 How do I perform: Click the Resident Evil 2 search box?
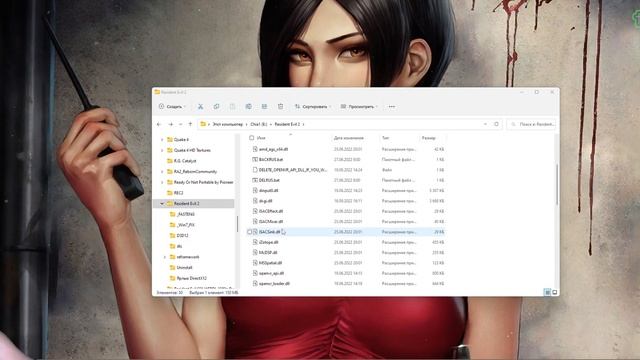click(532, 124)
